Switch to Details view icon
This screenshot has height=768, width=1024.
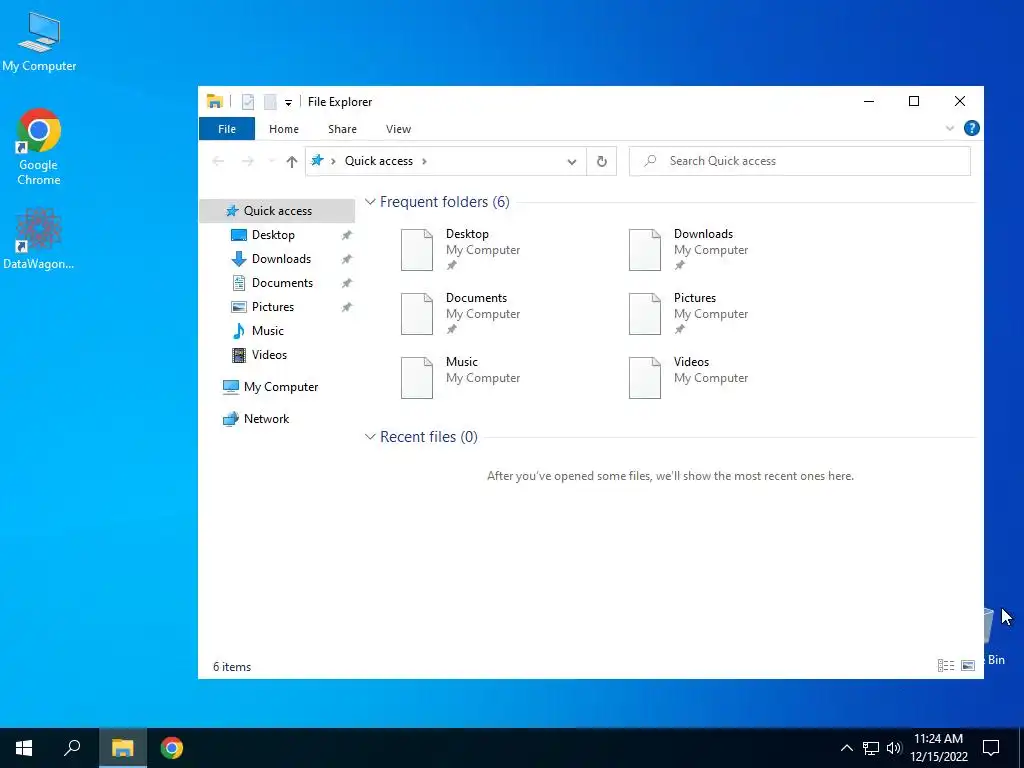(946, 665)
